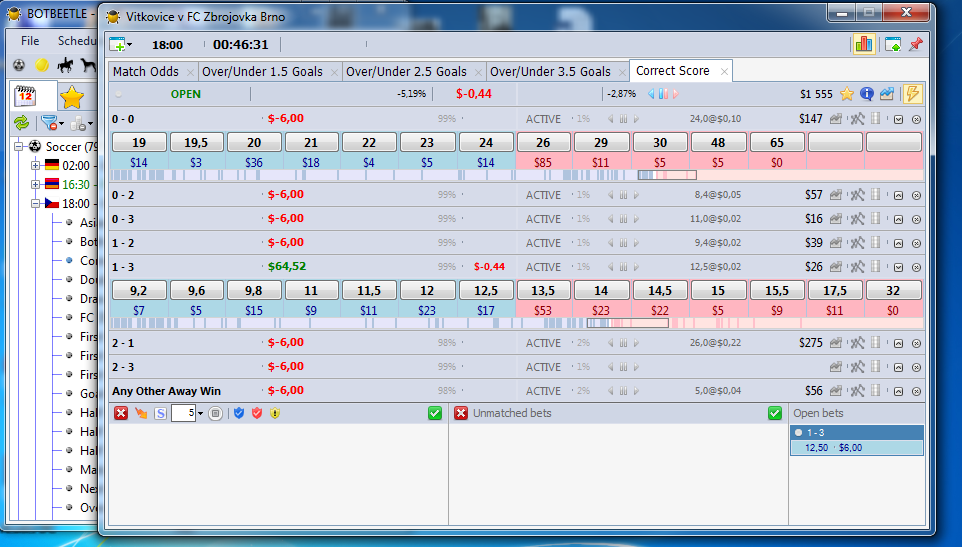Screen dimensions: 962x547
Task: Select the horse racing sport icon
Action: pos(65,64)
